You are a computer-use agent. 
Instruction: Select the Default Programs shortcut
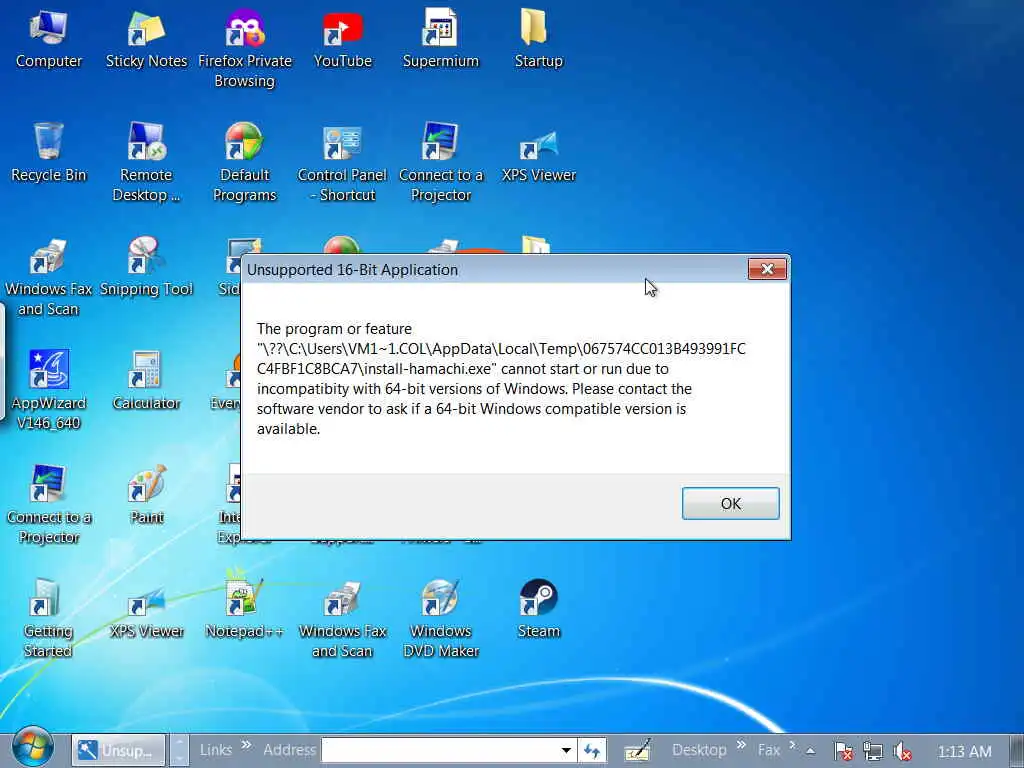point(244,163)
